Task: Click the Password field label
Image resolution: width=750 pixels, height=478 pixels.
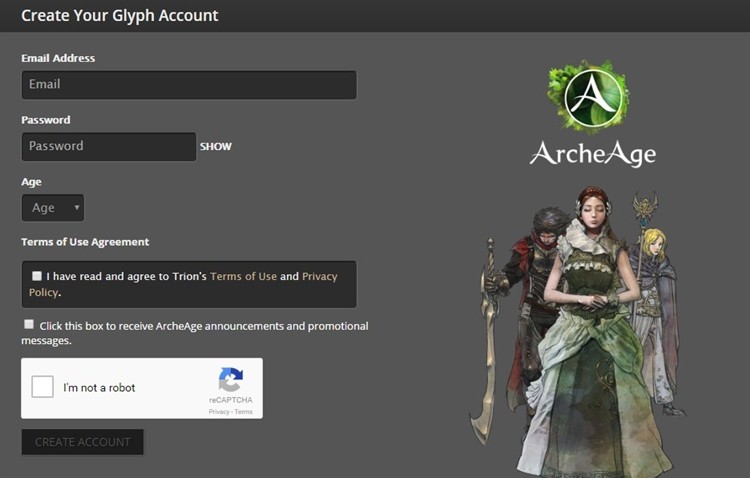Action: [x=45, y=120]
